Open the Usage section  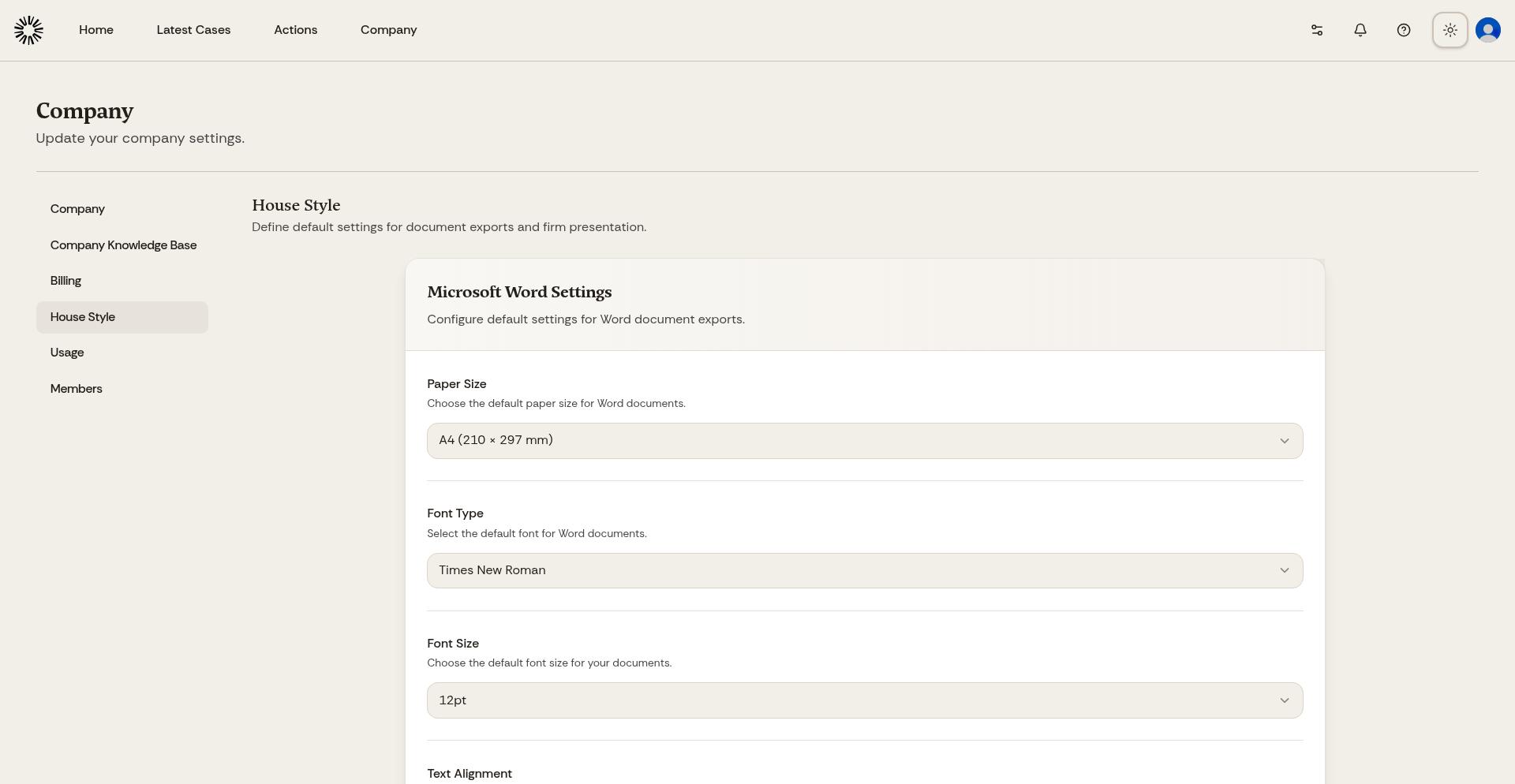coord(66,353)
